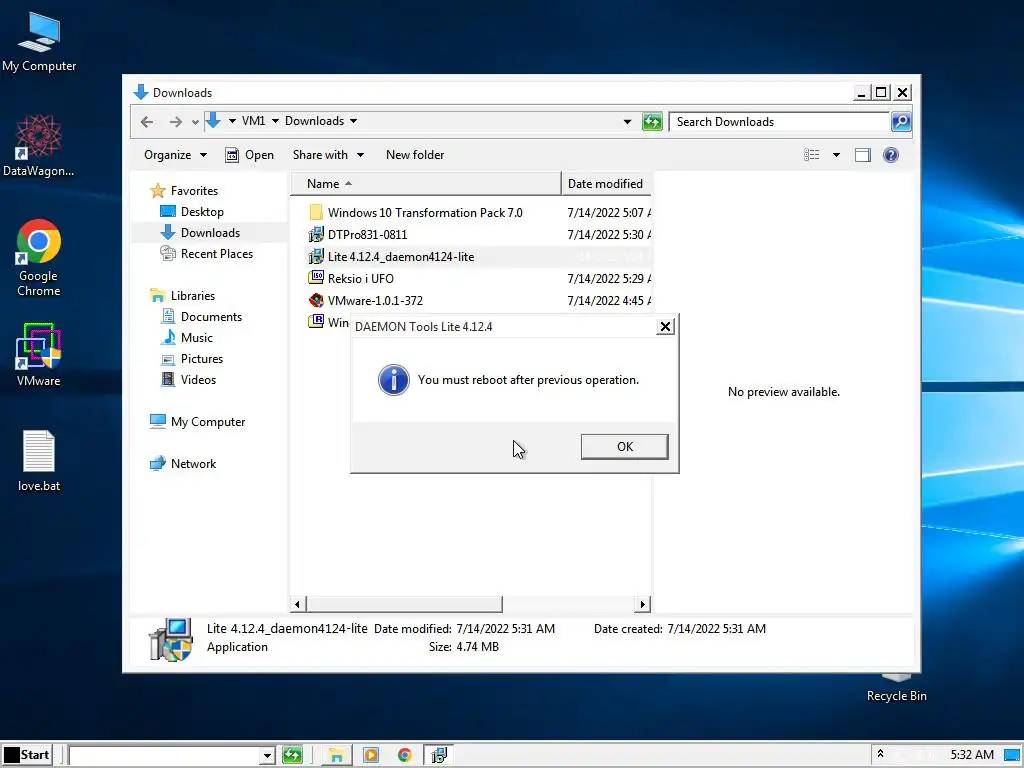Open Music library

click(197, 338)
